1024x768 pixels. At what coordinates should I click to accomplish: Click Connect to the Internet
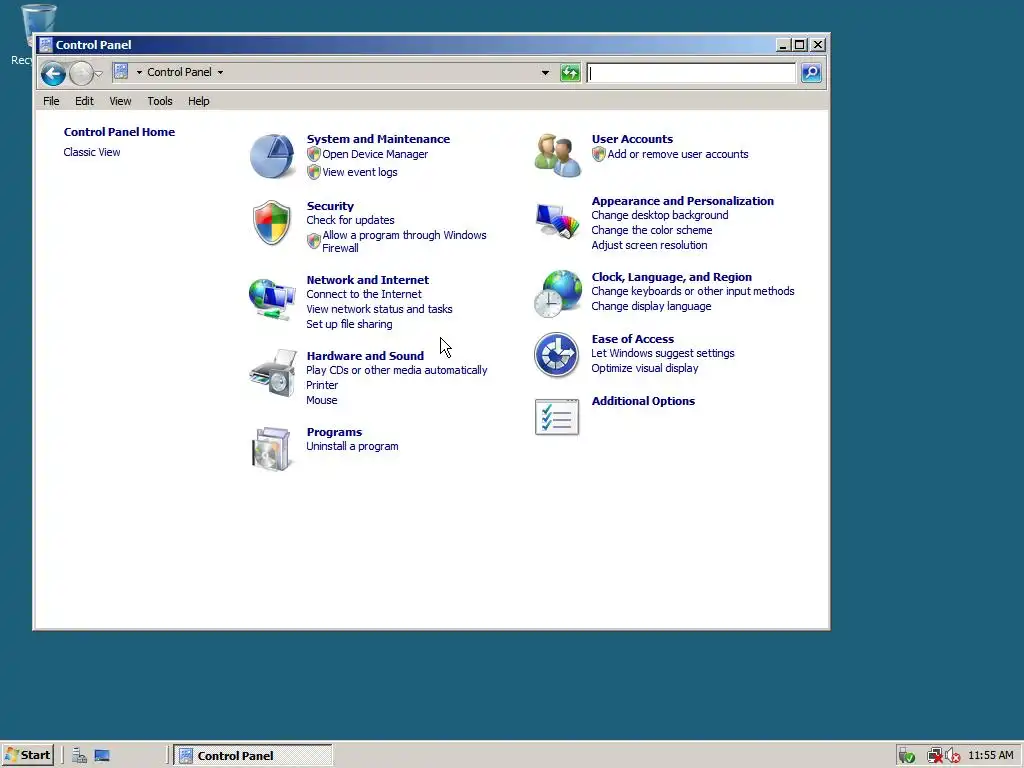pos(364,294)
